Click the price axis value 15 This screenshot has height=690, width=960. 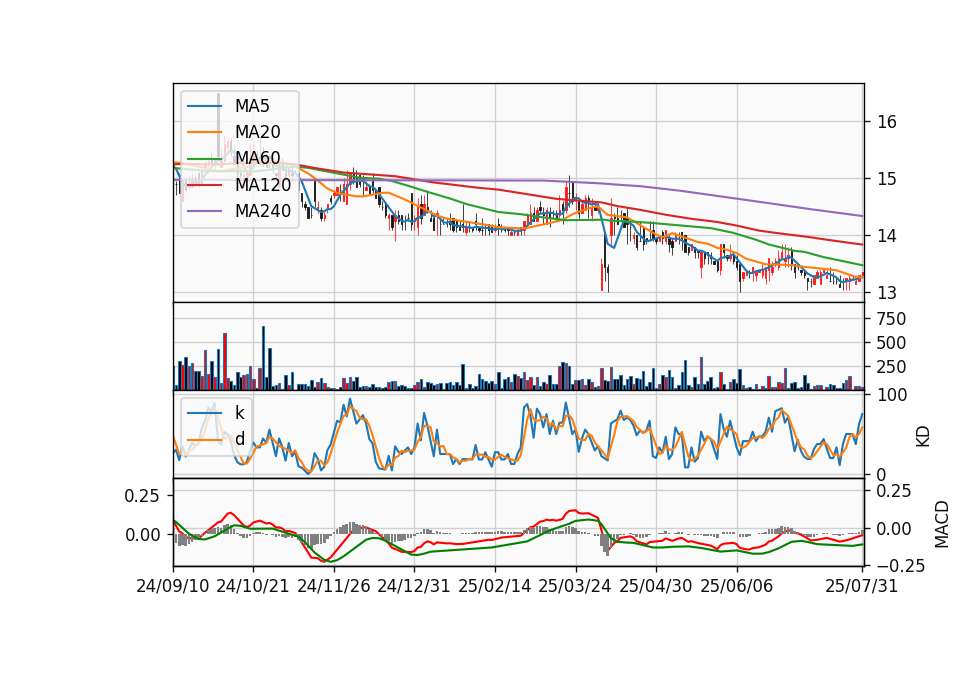click(887, 179)
